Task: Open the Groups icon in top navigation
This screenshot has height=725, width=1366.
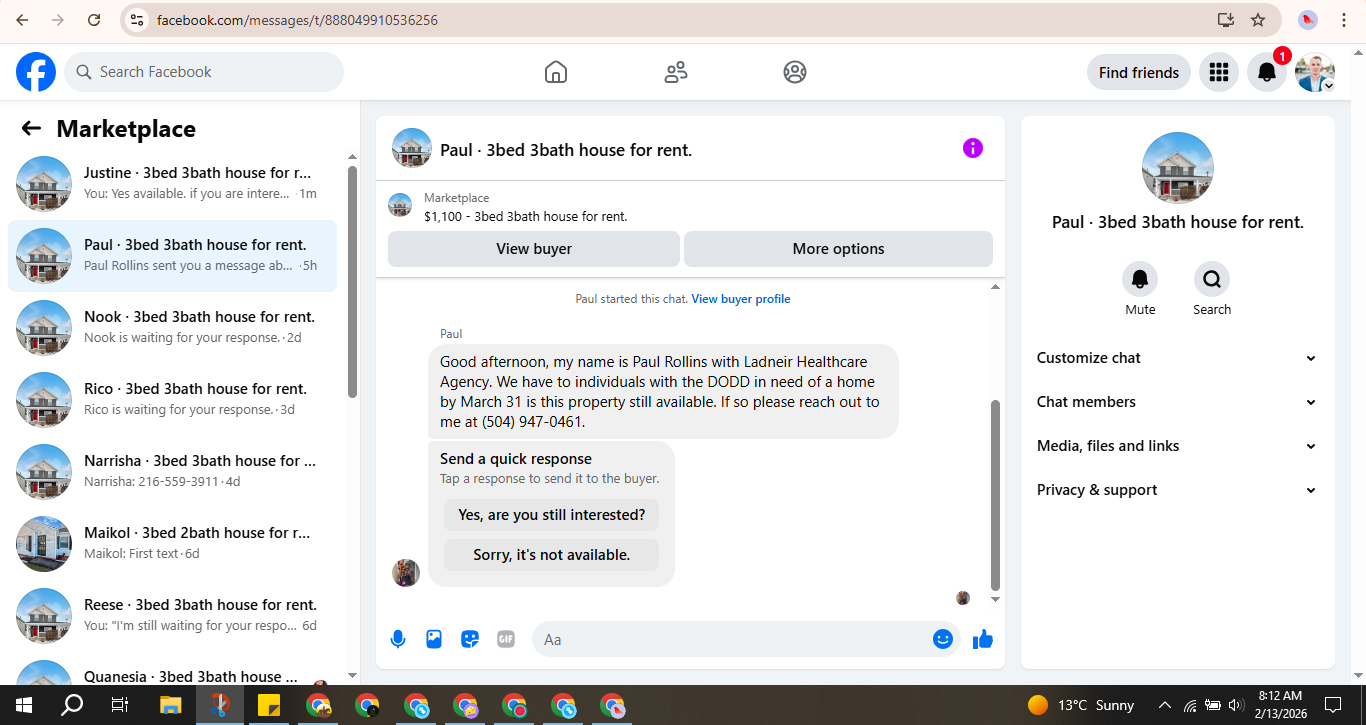Action: [795, 72]
